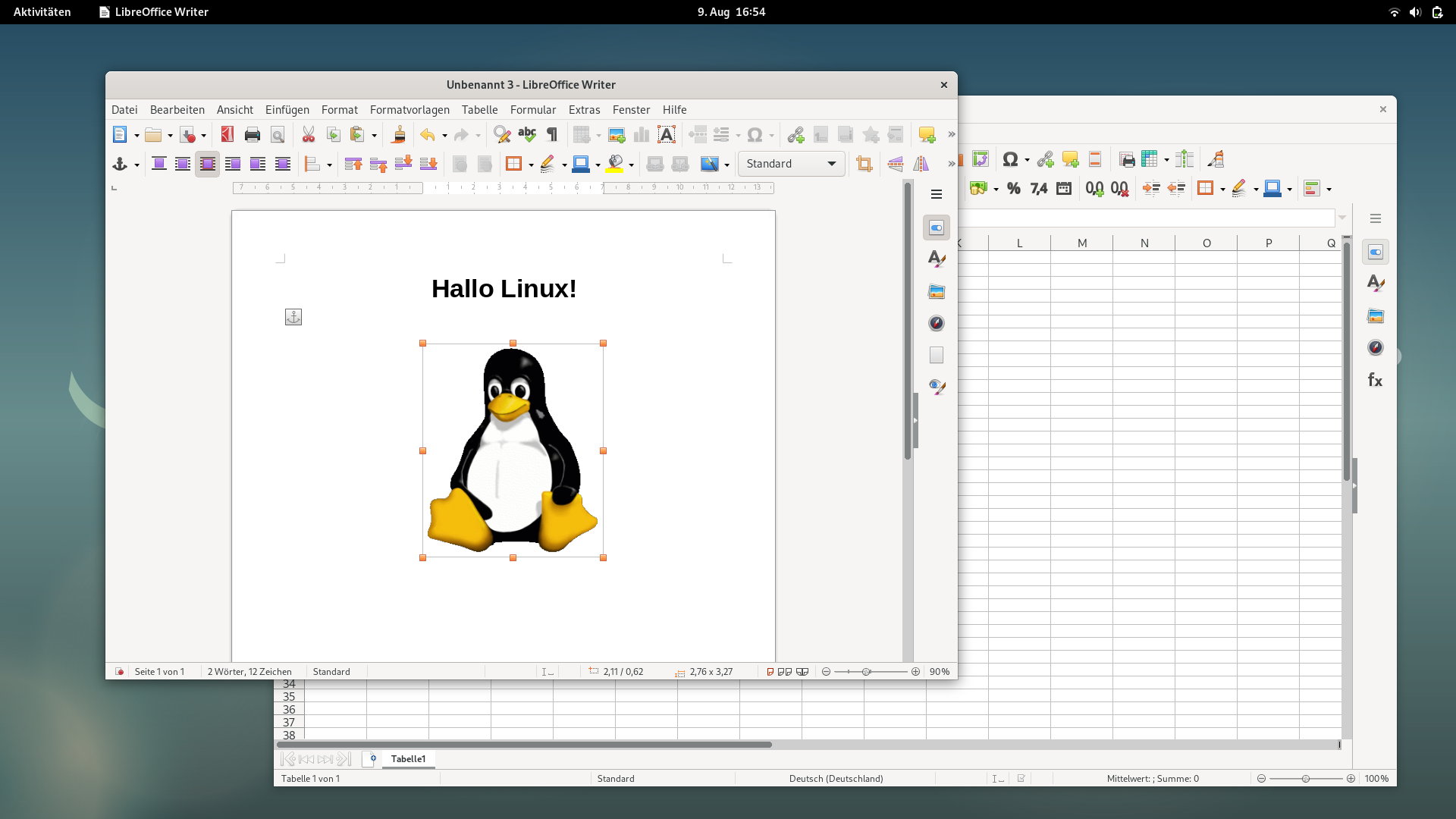Screen dimensions: 1456x819
Task: Select the penguin image in the document
Action: pos(513,450)
